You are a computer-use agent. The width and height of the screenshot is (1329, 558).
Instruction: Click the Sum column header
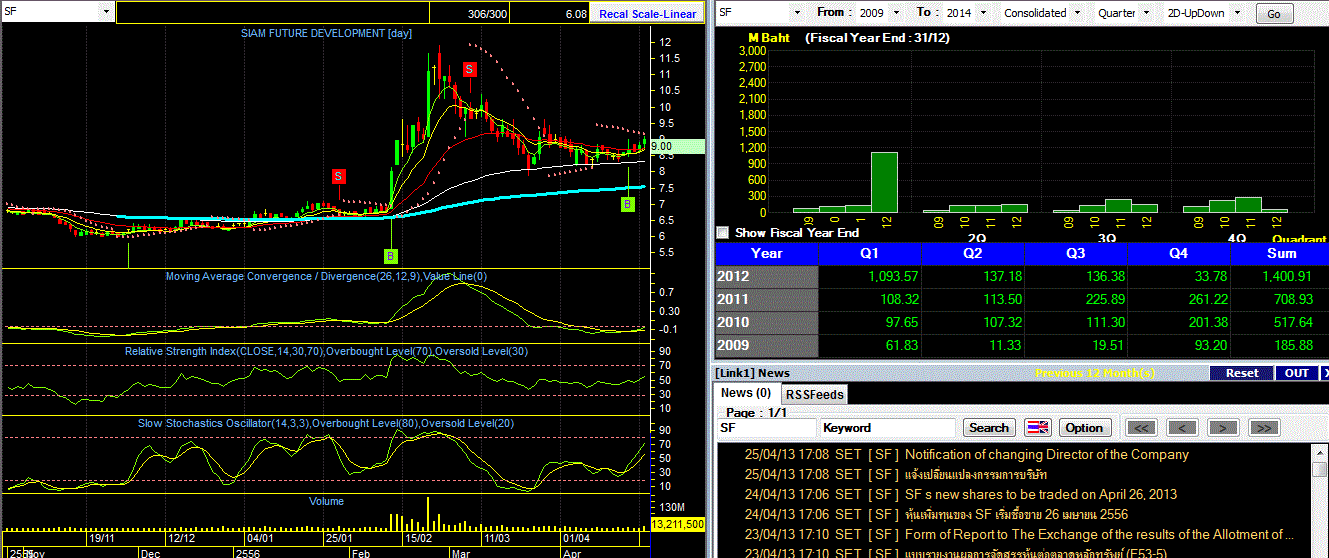[x=1280, y=254]
